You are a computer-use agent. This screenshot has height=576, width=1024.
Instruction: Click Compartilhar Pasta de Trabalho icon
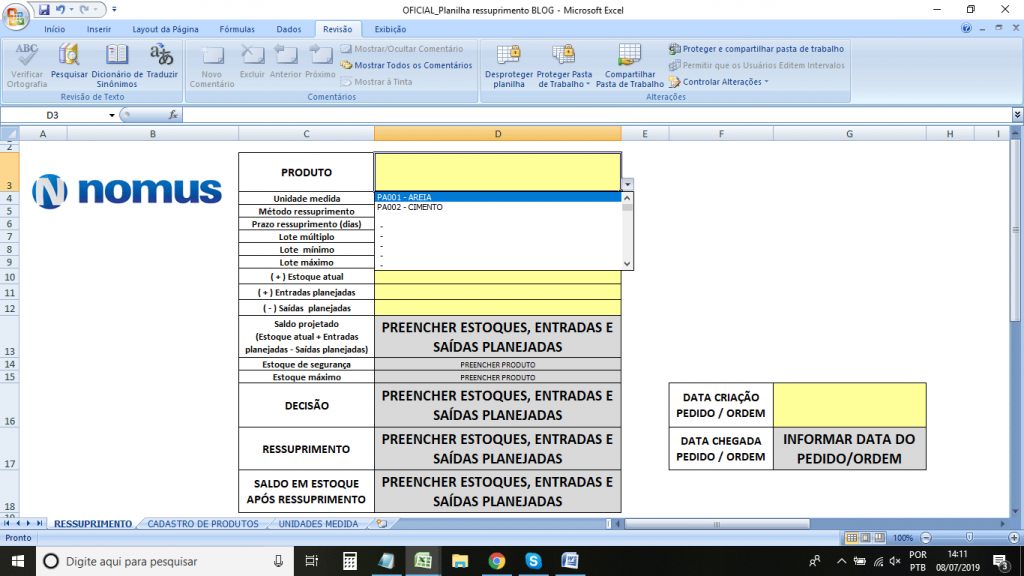pos(630,56)
